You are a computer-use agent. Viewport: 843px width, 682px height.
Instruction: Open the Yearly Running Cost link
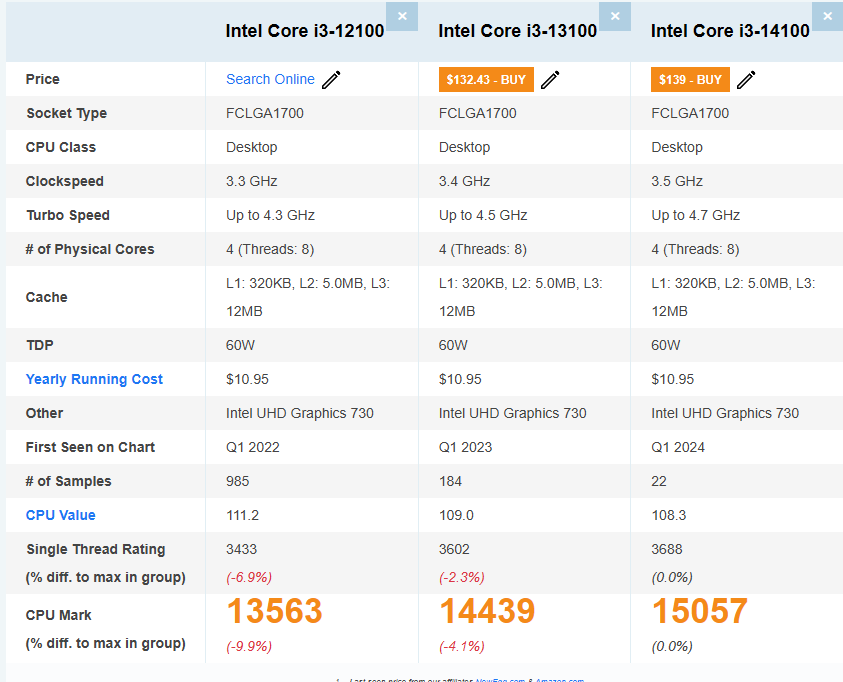(x=94, y=379)
